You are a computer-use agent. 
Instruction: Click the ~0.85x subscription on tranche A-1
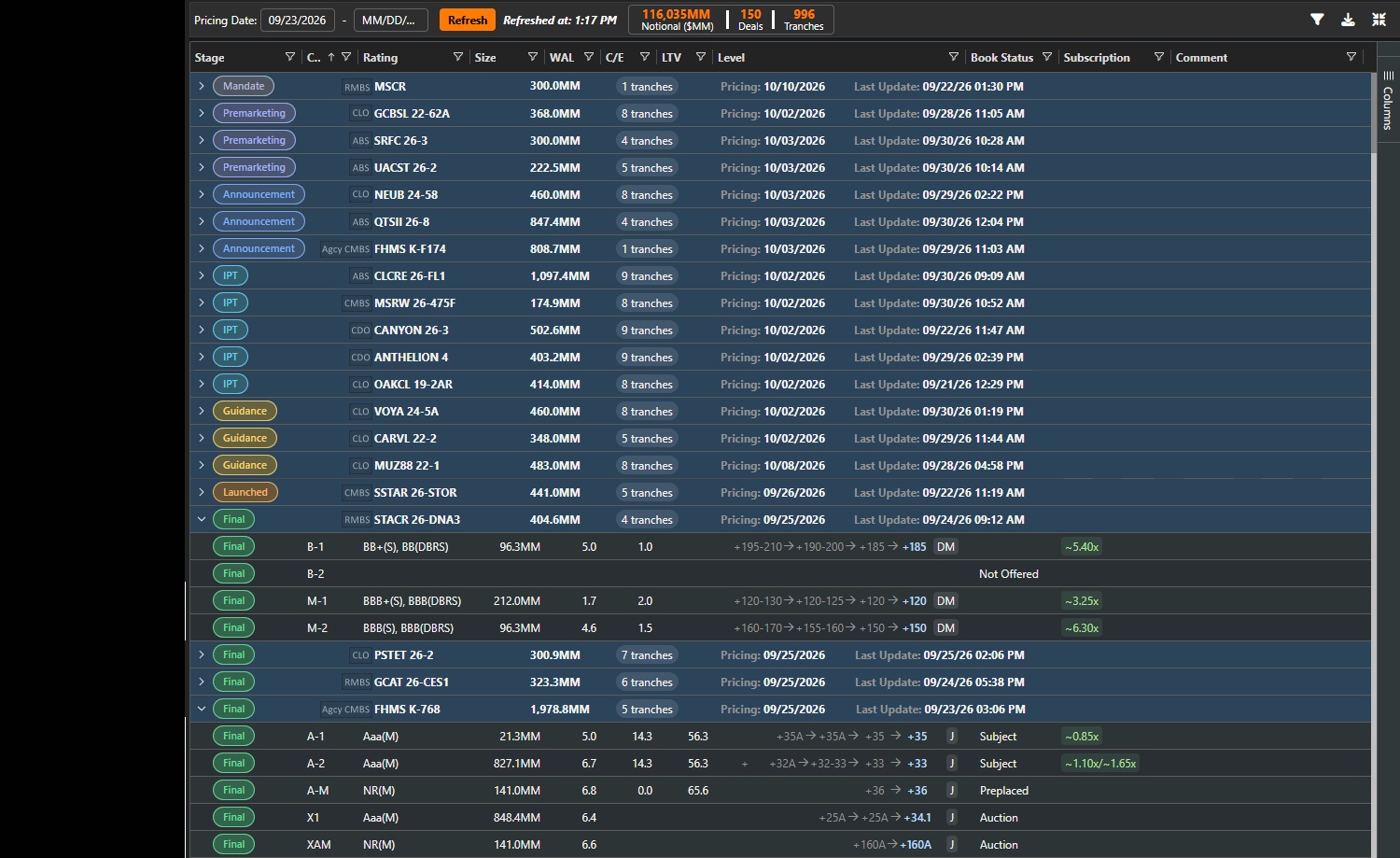tap(1082, 736)
